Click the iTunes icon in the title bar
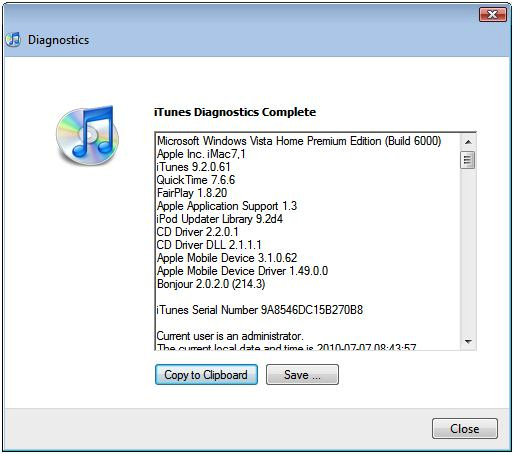514x454 pixels. (x=13, y=40)
